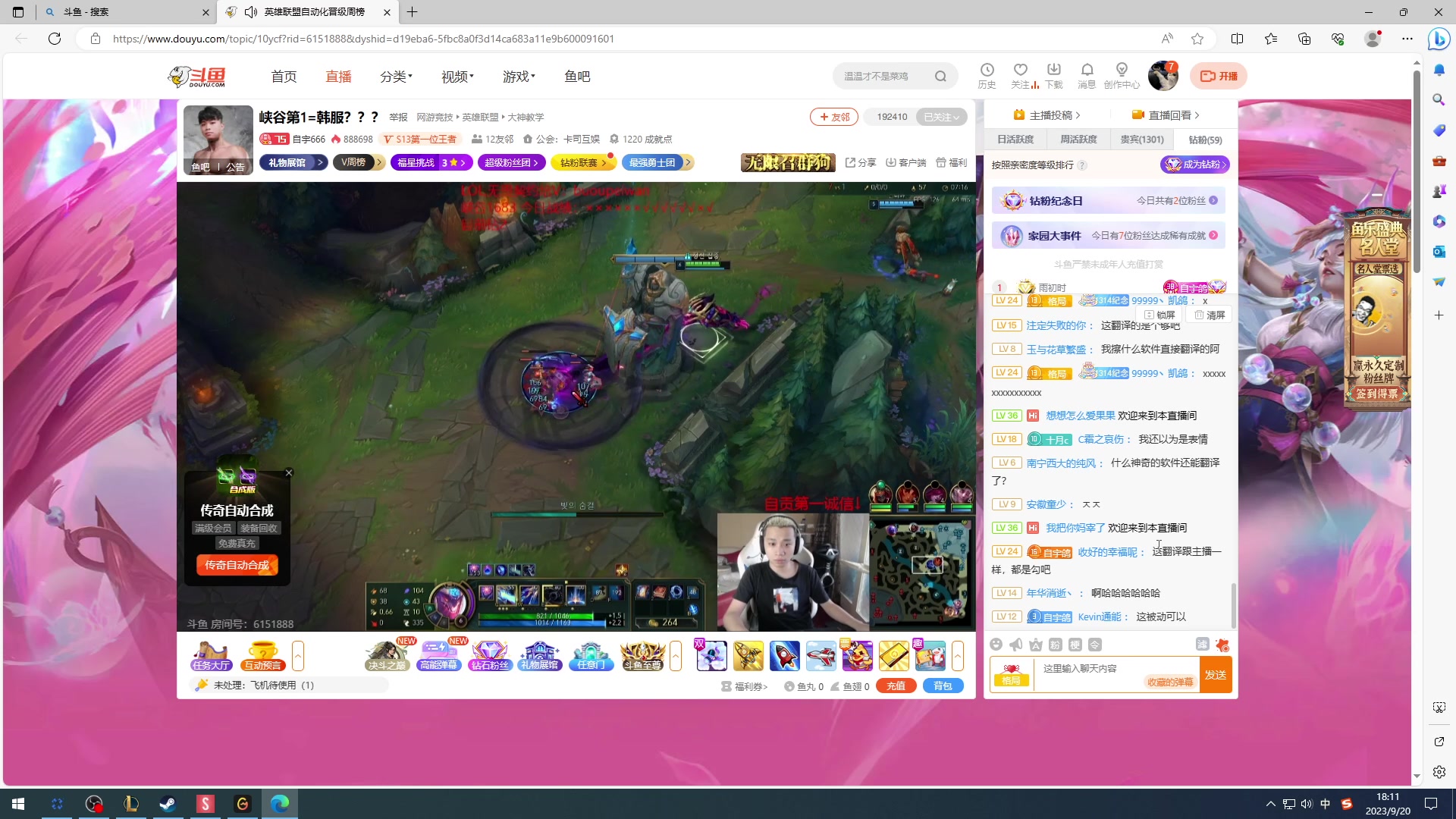Click the 令 command icon in chat toolbar

(x=1095, y=645)
